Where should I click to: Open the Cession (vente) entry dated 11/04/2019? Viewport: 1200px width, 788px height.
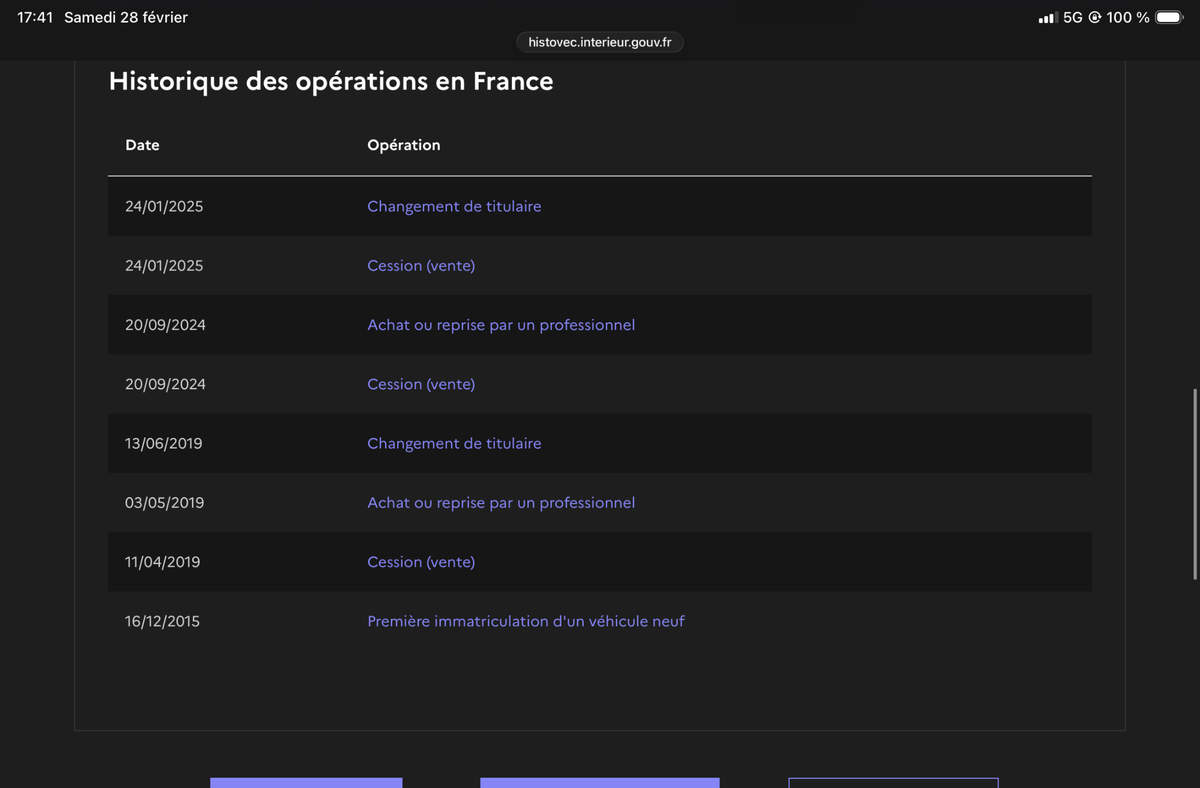tap(421, 562)
